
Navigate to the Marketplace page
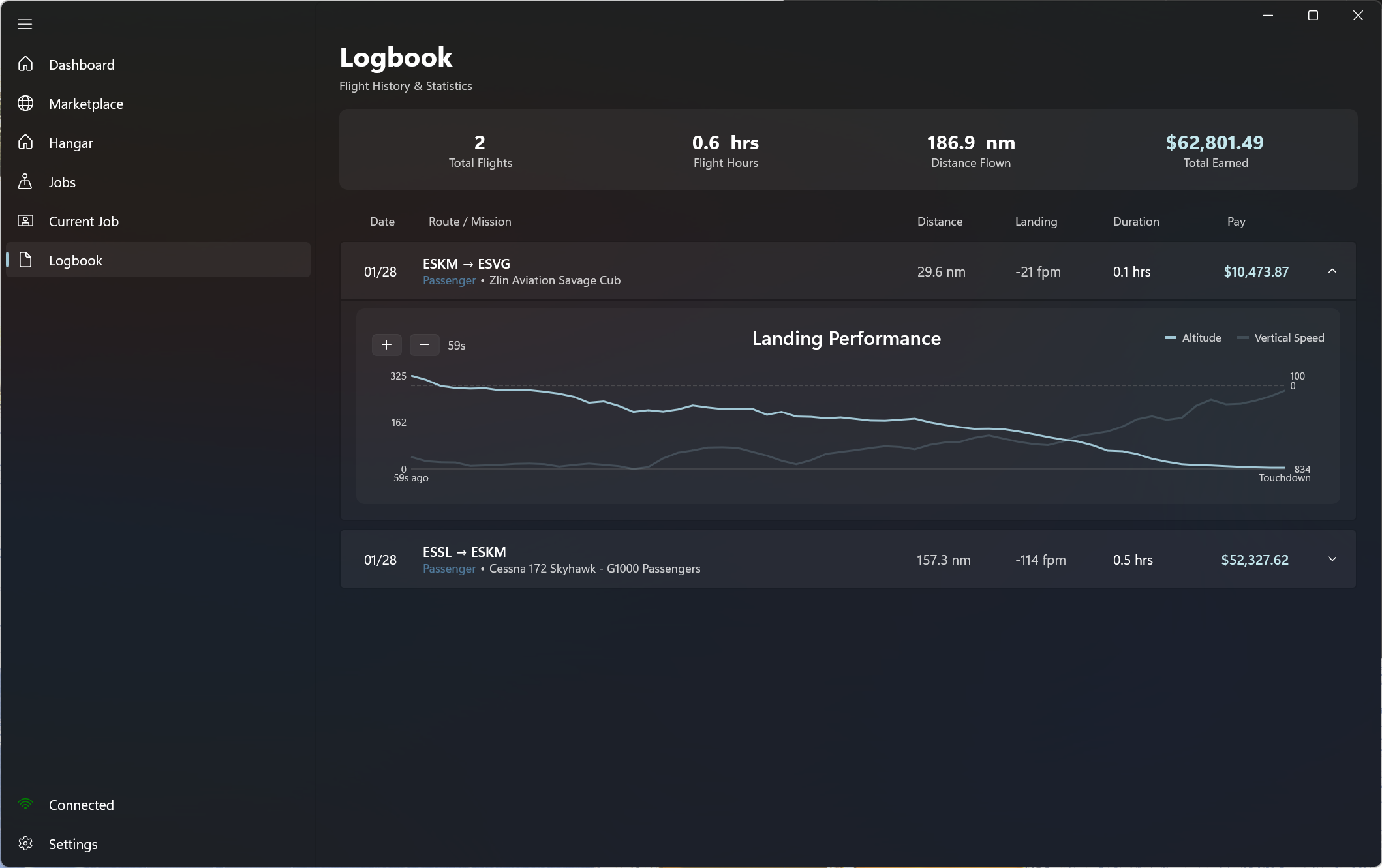pos(85,103)
